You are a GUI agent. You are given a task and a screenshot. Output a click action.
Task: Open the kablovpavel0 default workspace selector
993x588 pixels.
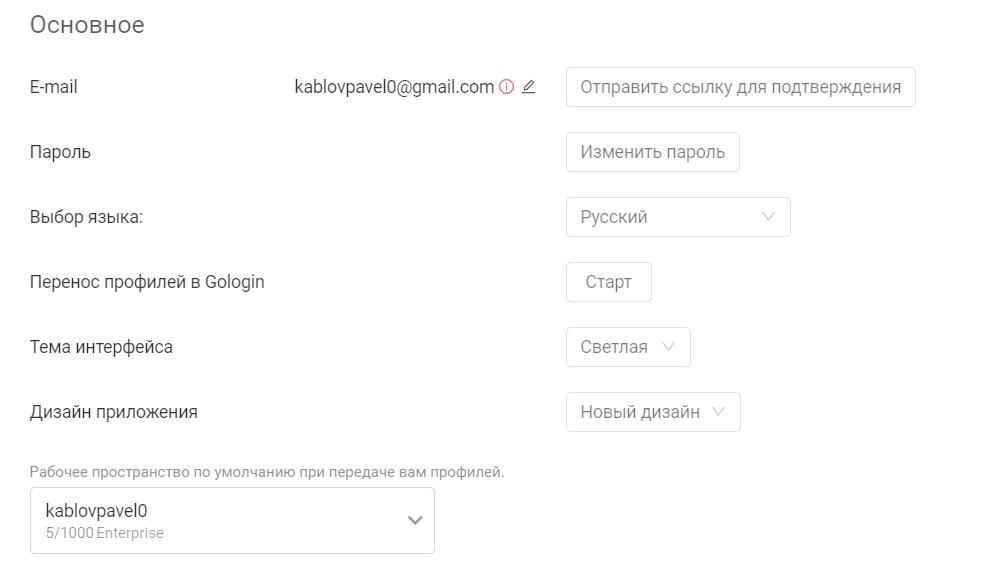[232, 520]
